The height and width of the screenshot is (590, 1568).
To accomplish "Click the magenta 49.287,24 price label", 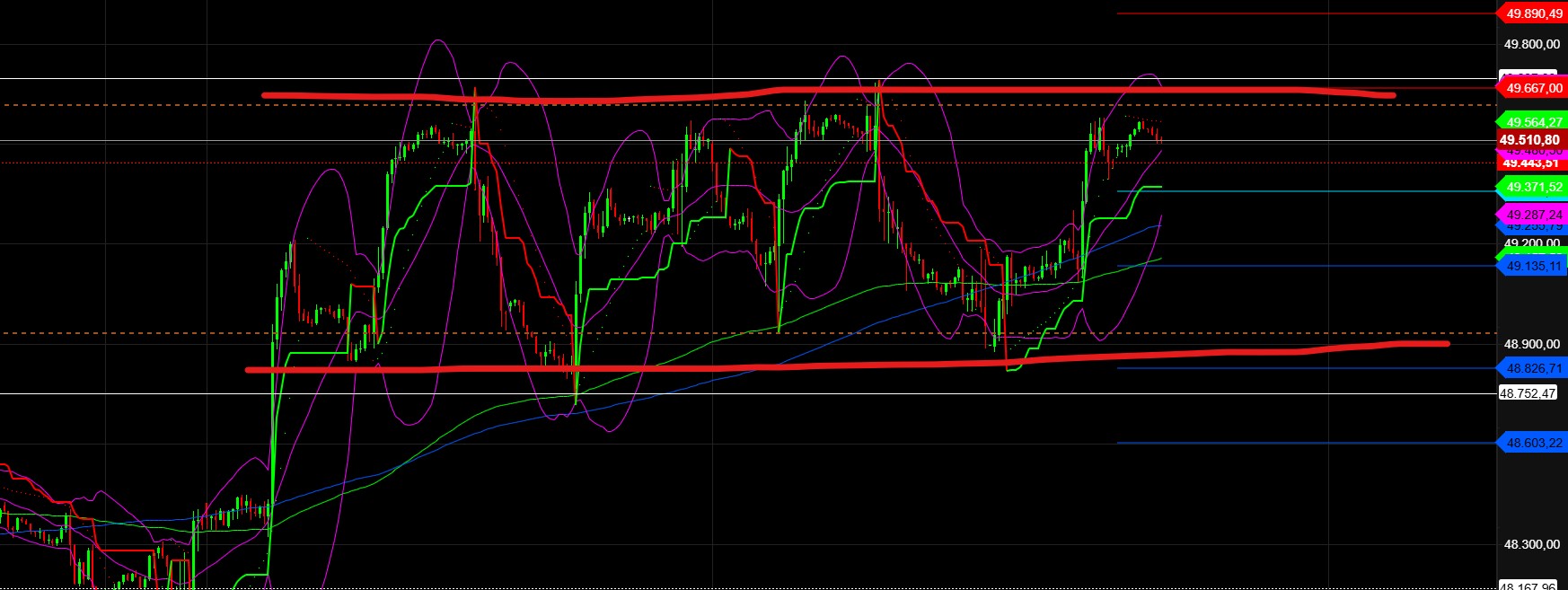I will point(1533,215).
